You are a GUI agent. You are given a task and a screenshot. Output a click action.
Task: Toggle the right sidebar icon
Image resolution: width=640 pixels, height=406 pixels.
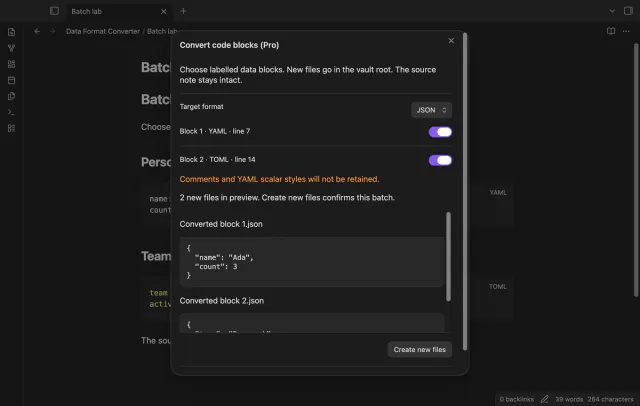(628, 11)
